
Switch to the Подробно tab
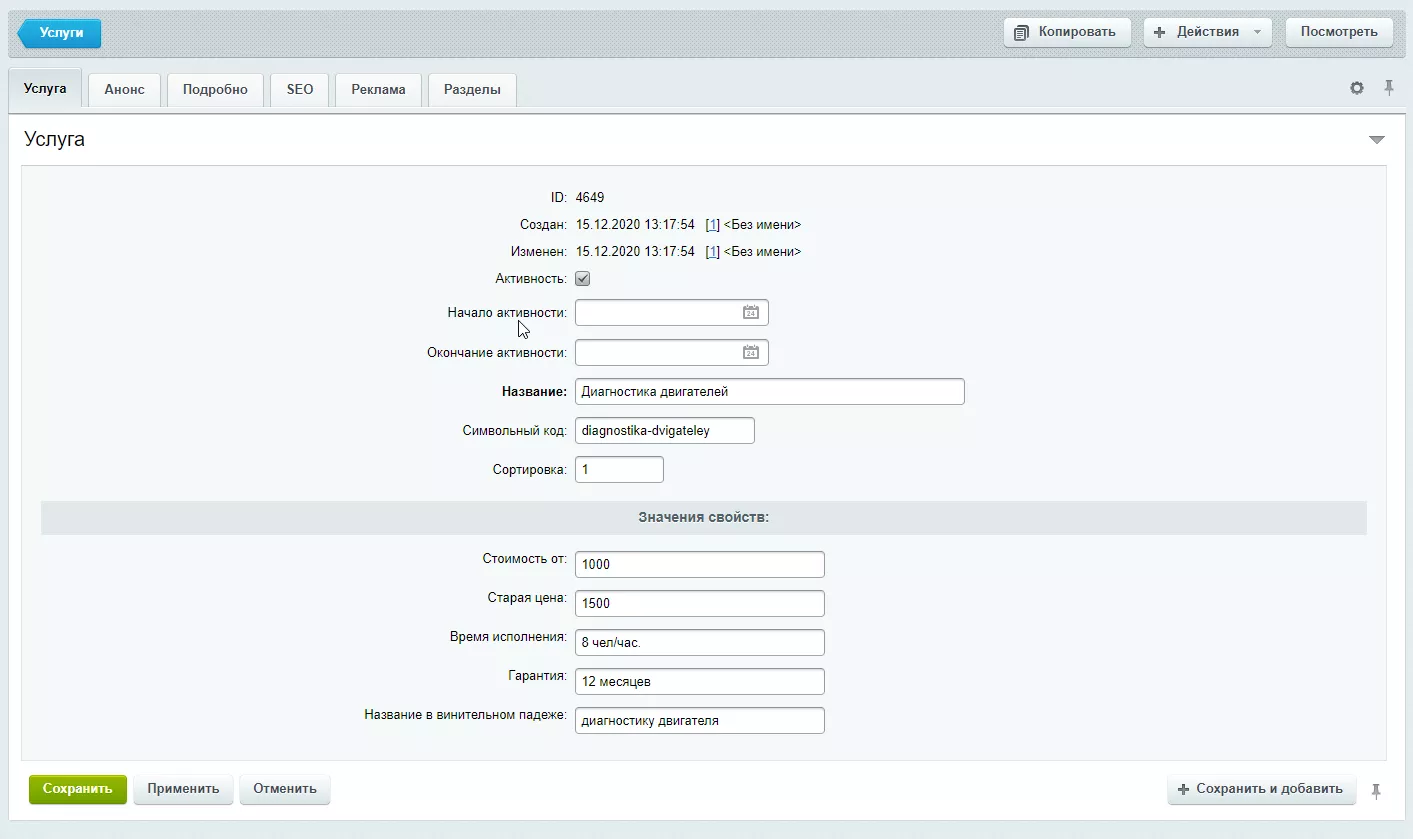click(x=215, y=89)
